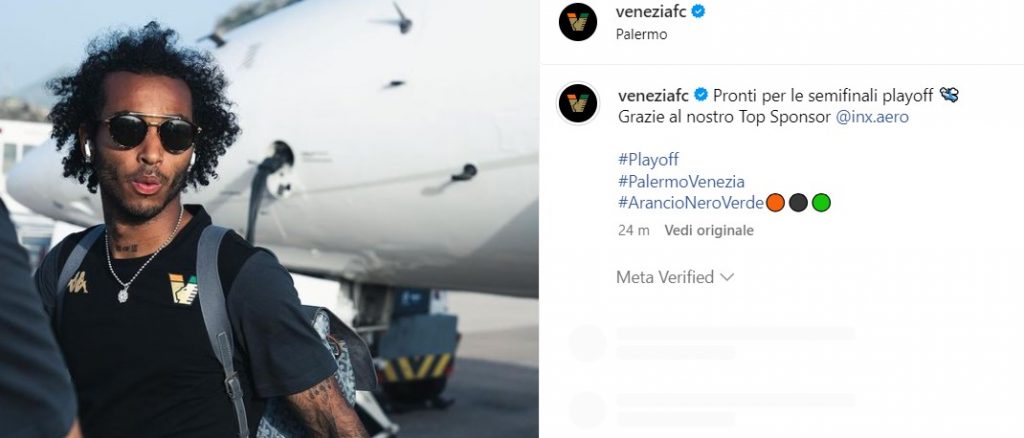The height and width of the screenshot is (438, 1024).
Task: Click the veneziafc avatar beside the caption
Action: (x=578, y=104)
